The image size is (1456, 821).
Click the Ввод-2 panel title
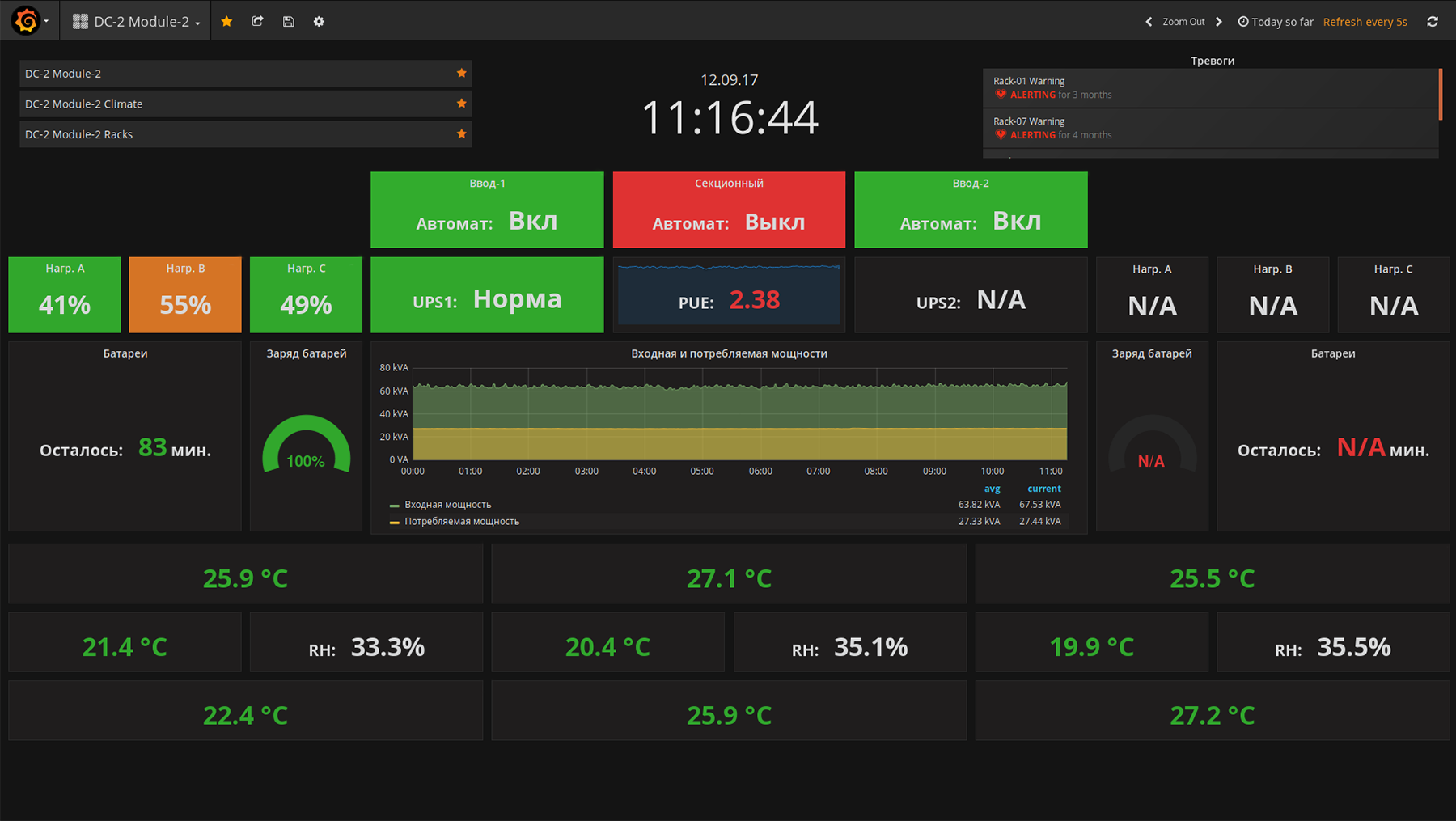tap(971, 184)
